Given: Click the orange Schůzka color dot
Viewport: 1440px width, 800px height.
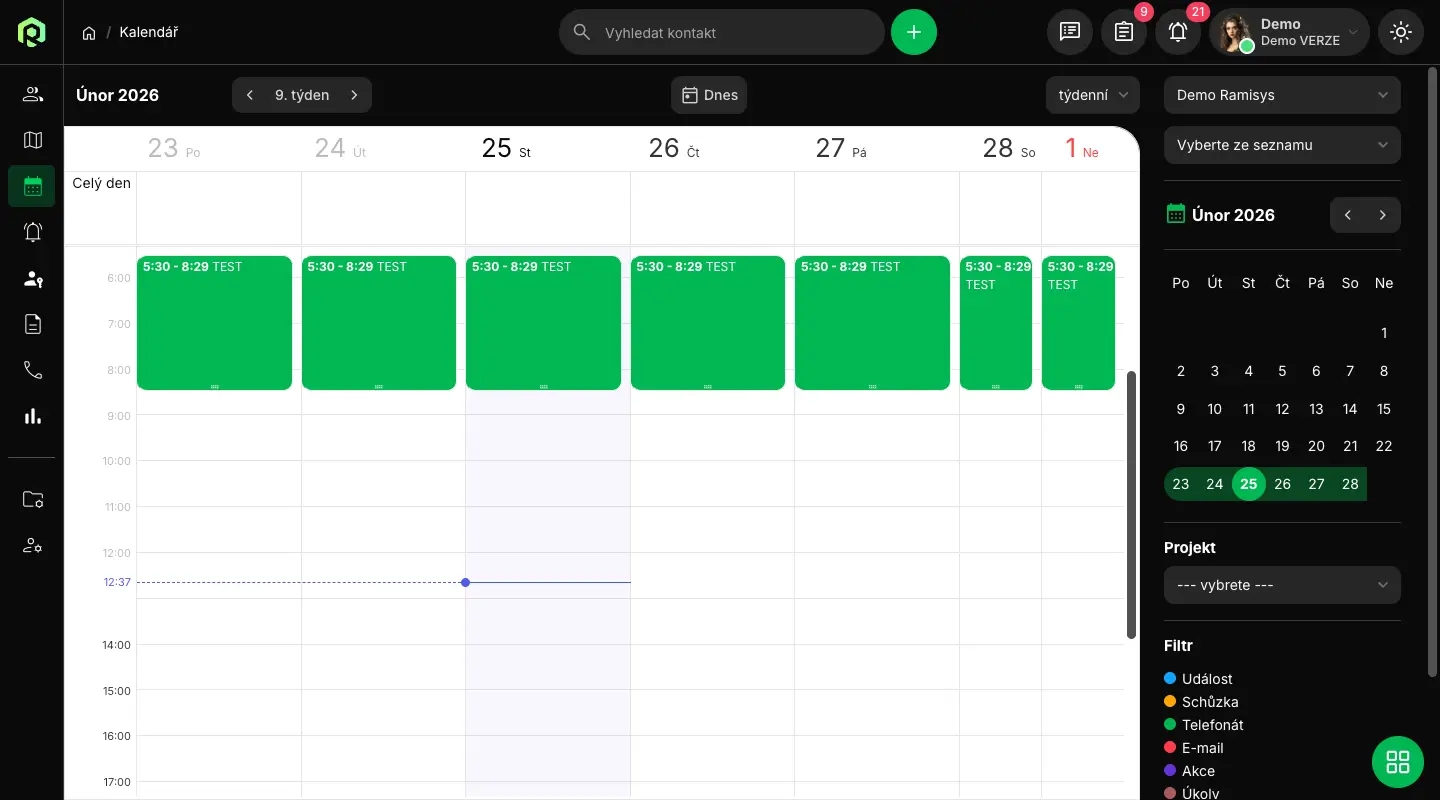Looking at the screenshot, I should point(1170,702).
